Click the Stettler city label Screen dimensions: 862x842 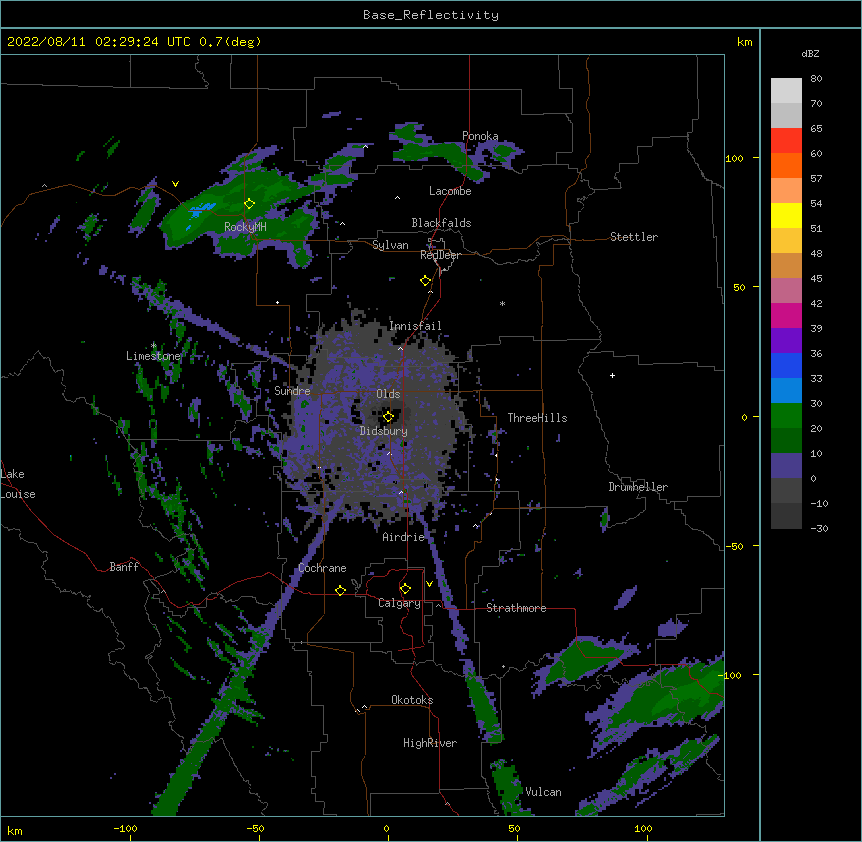[x=634, y=237]
